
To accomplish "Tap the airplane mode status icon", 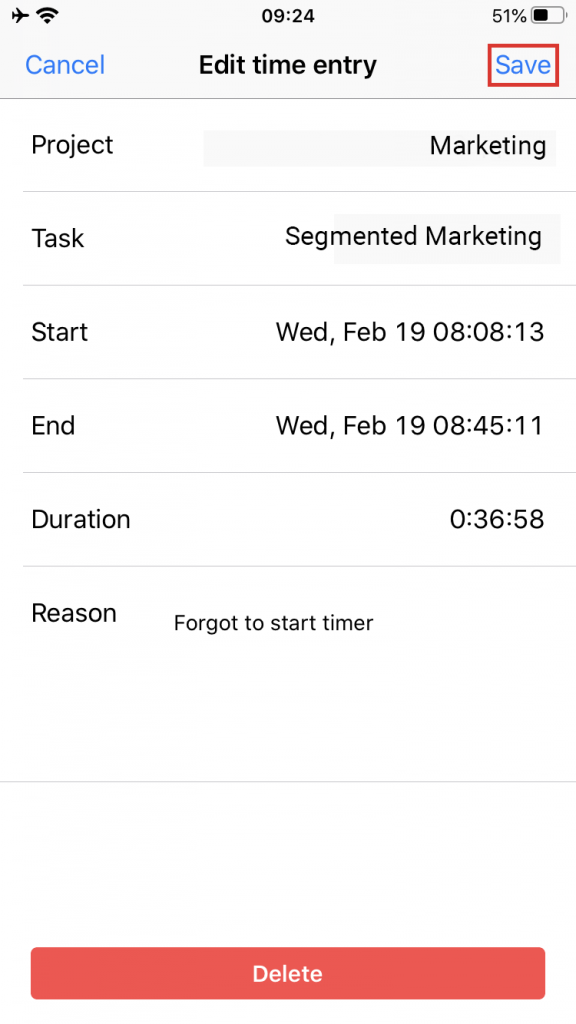I will pyautogui.click(x=20, y=15).
